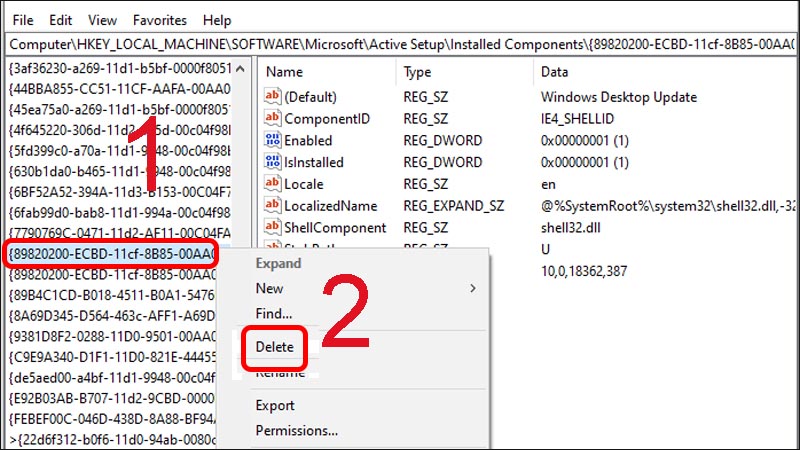Select the Enabled value name
This screenshot has height=450, width=800.
click(308, 140)
